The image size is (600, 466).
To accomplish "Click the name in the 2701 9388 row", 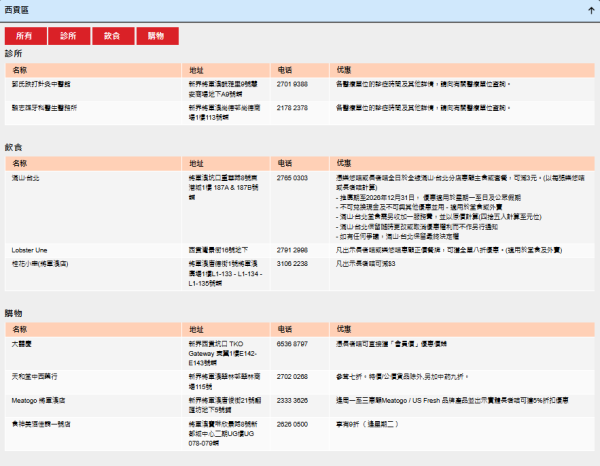I will tap(41, 84).
